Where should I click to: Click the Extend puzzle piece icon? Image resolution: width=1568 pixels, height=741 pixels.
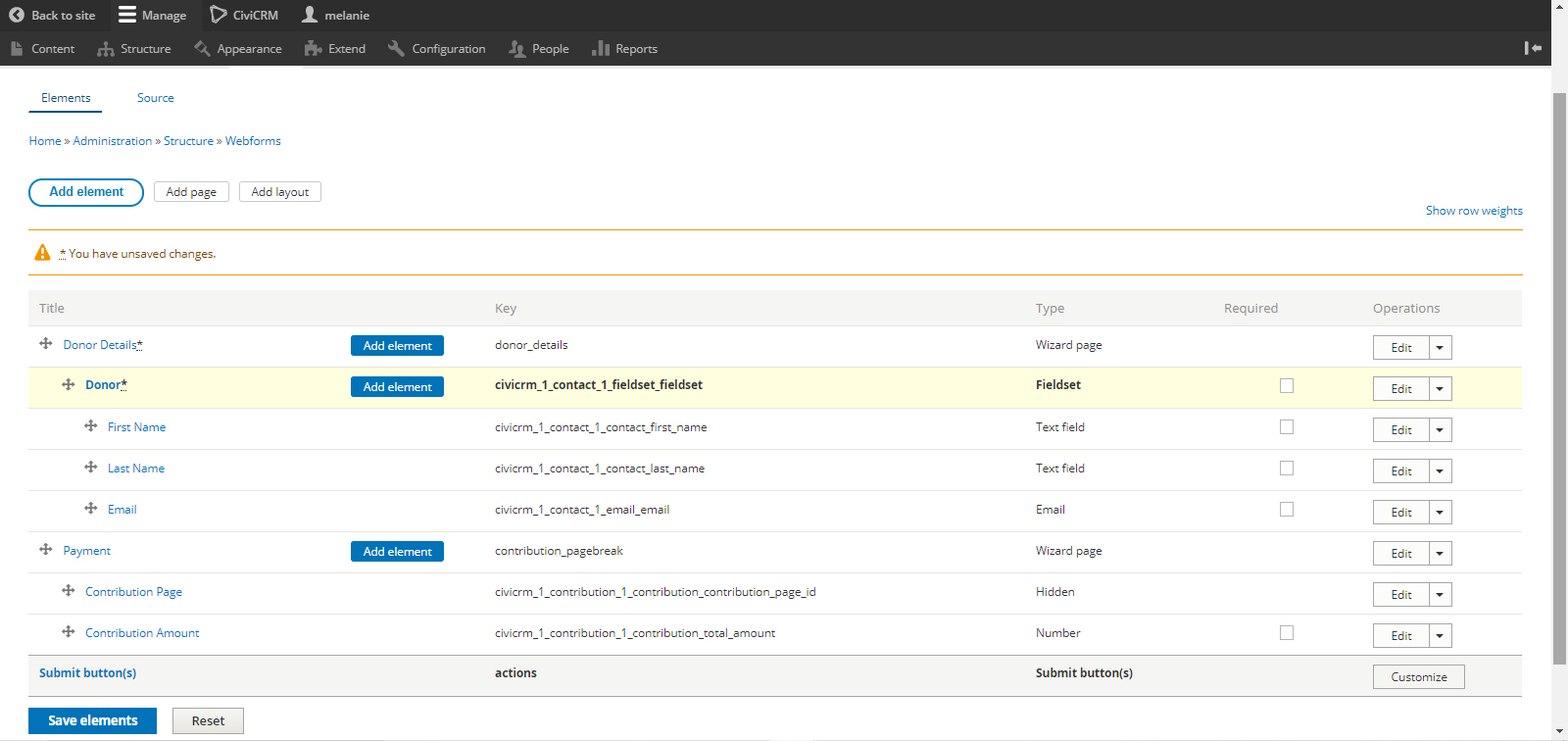click(314, 48)
